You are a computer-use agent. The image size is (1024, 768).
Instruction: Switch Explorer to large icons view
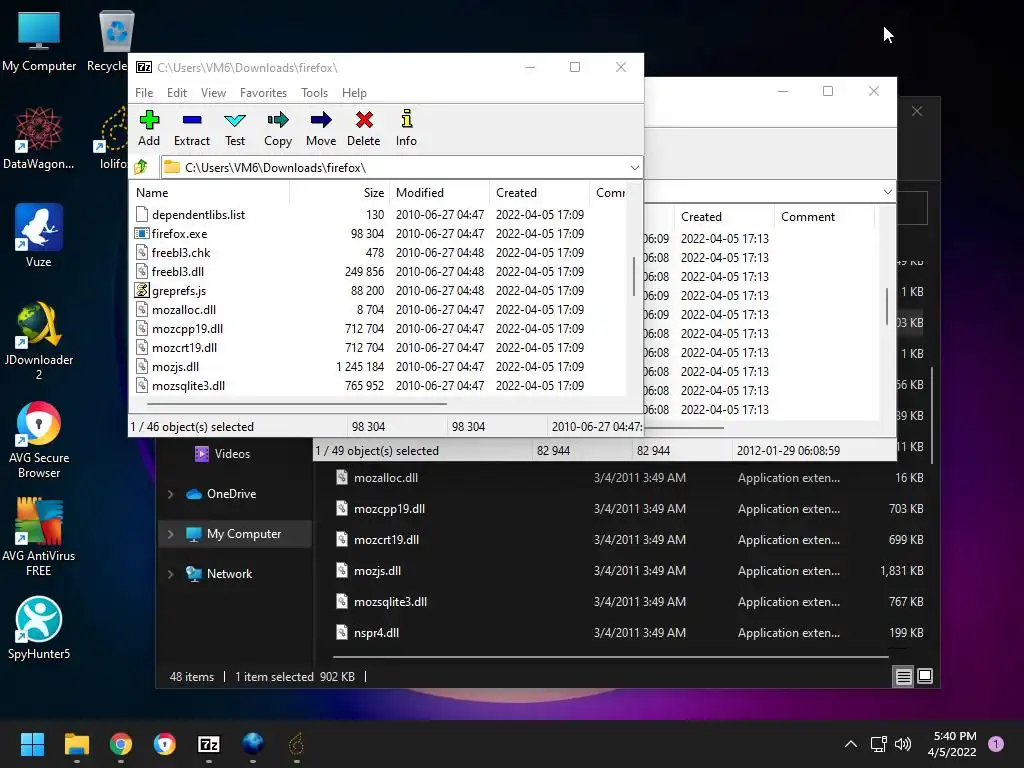925,677
